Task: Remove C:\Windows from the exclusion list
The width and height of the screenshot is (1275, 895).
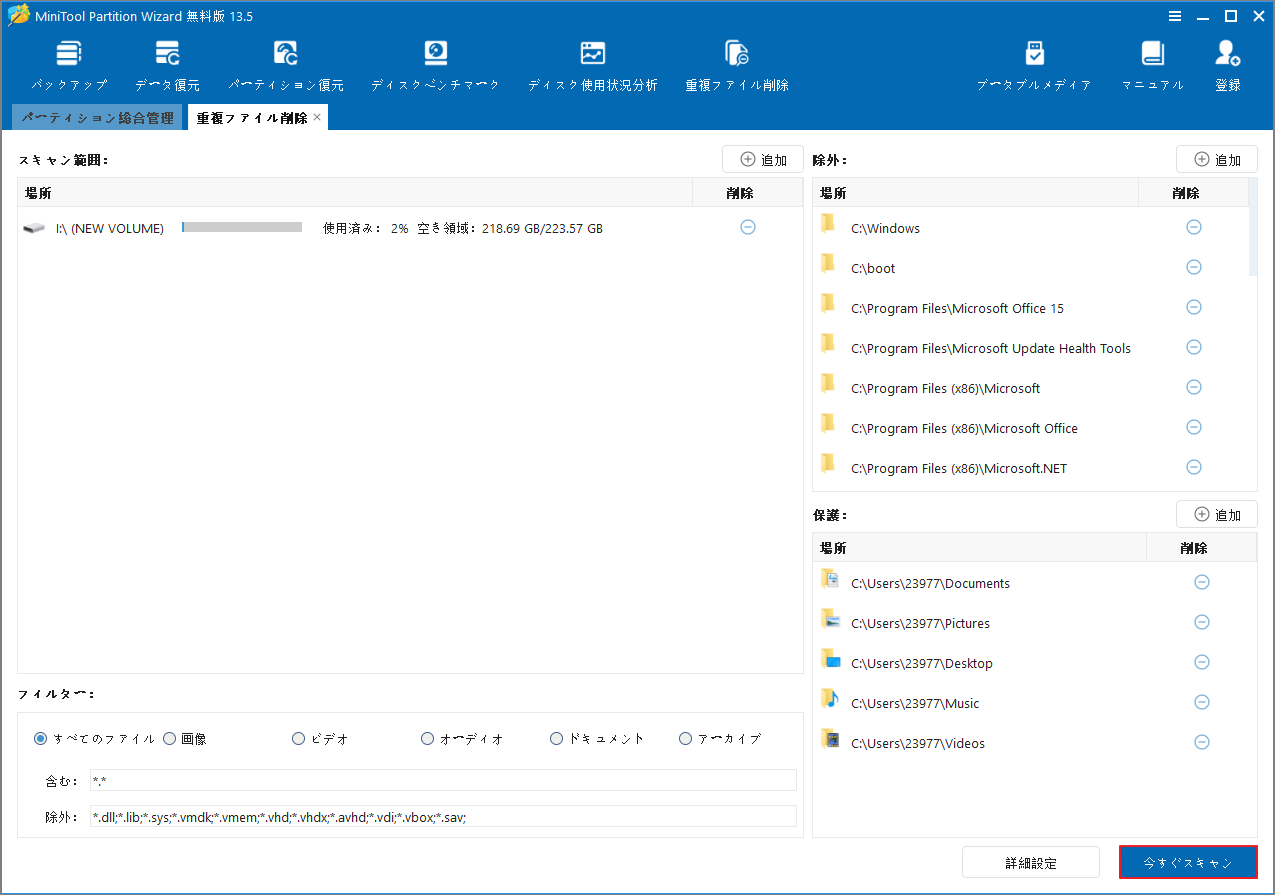Action: coord(1193,227)
